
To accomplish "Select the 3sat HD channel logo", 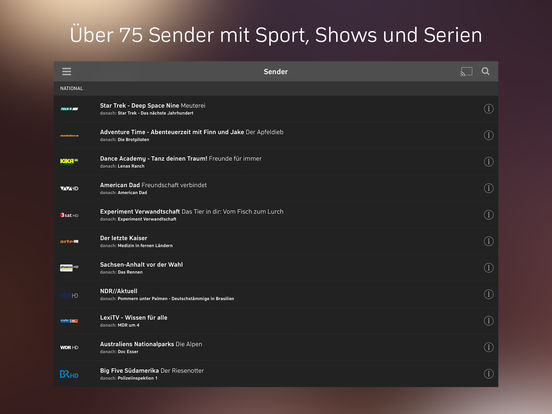I will (69, 215).
